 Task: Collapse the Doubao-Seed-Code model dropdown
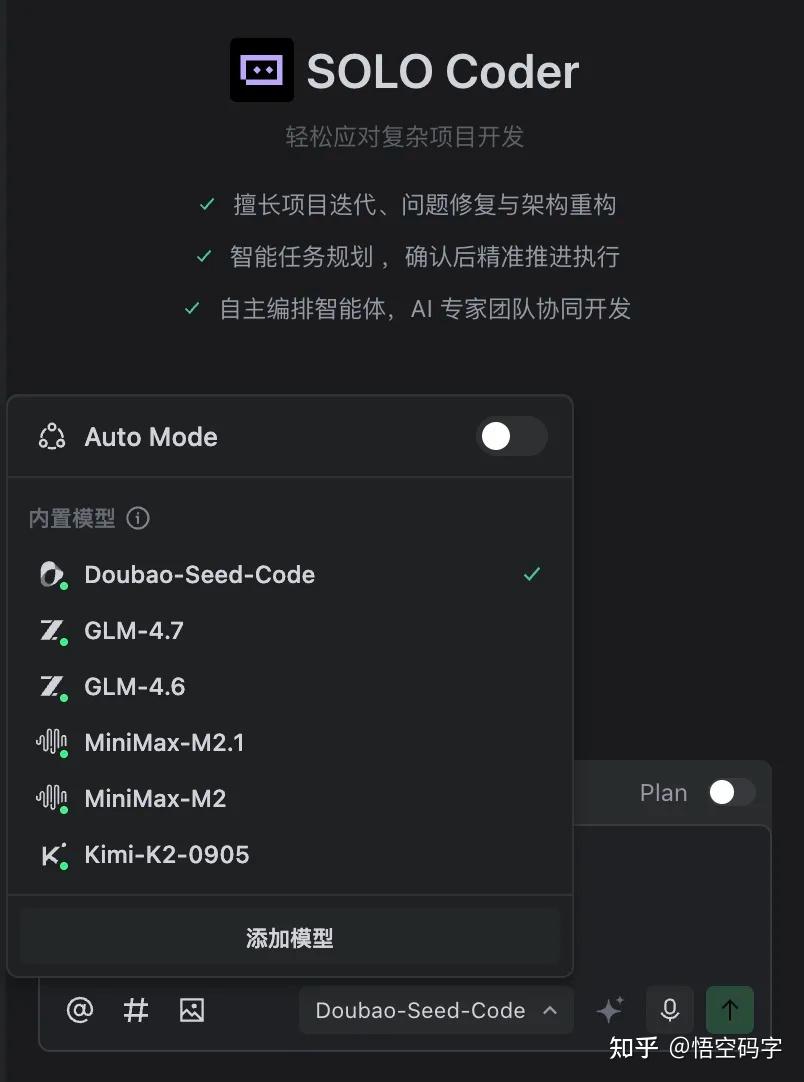(436, 1010)
